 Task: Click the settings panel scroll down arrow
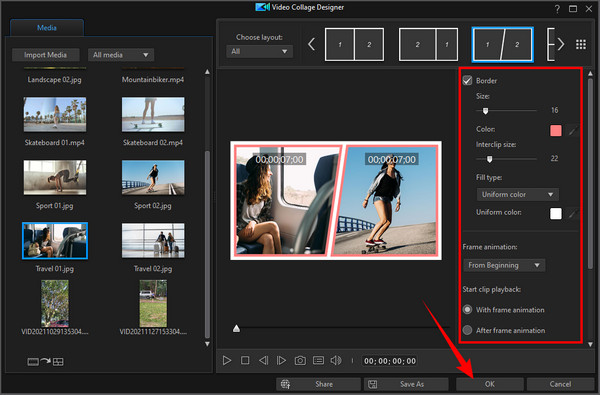590,344
